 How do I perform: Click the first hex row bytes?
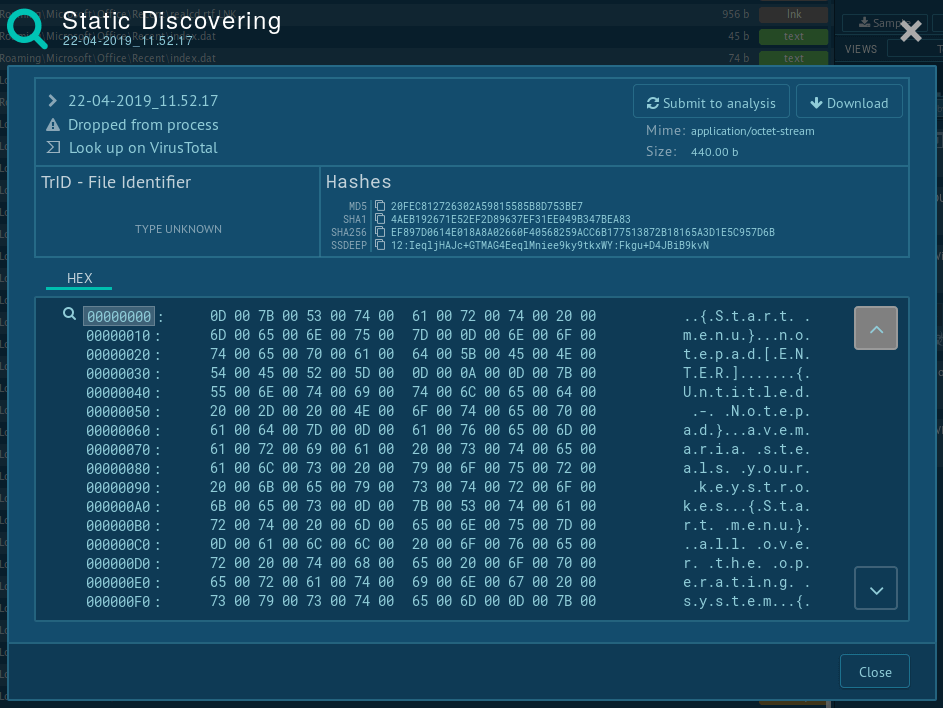click(402, 316)
